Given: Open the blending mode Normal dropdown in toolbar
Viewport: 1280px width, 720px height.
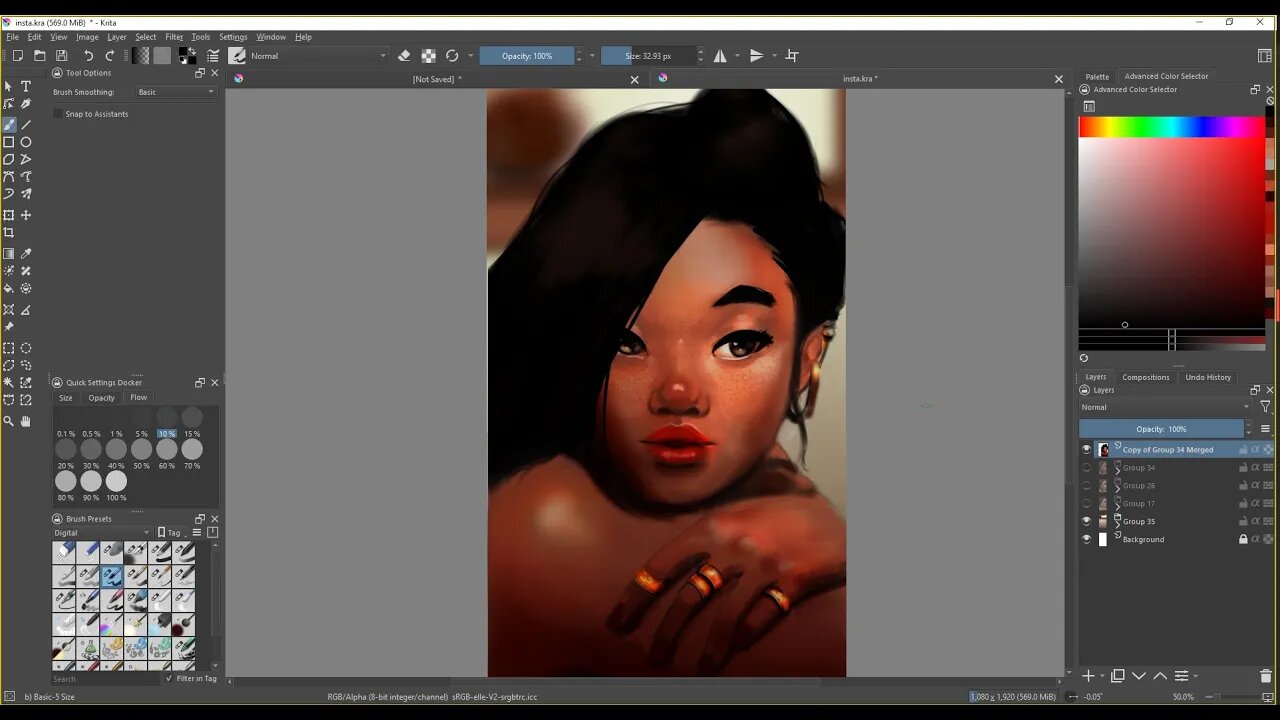Looking at the screenshot, I should tap(318, 56).
